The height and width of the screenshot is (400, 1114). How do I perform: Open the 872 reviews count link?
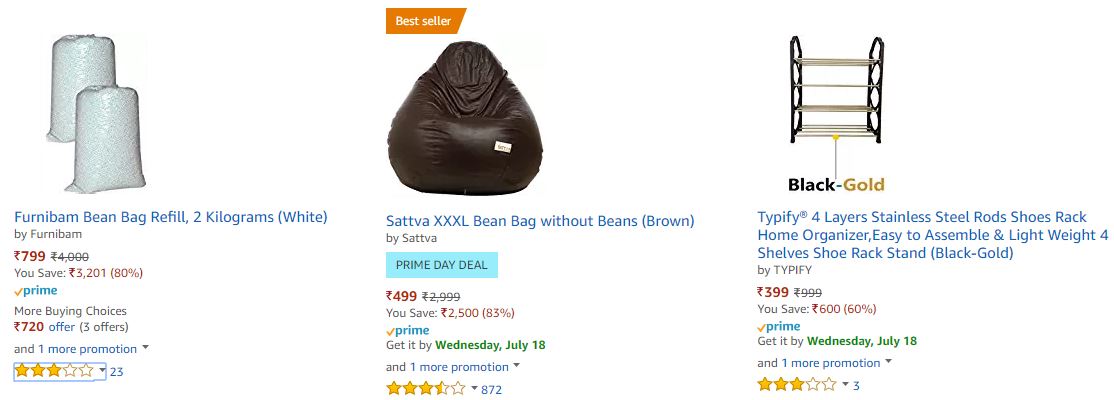click(492, 389)
